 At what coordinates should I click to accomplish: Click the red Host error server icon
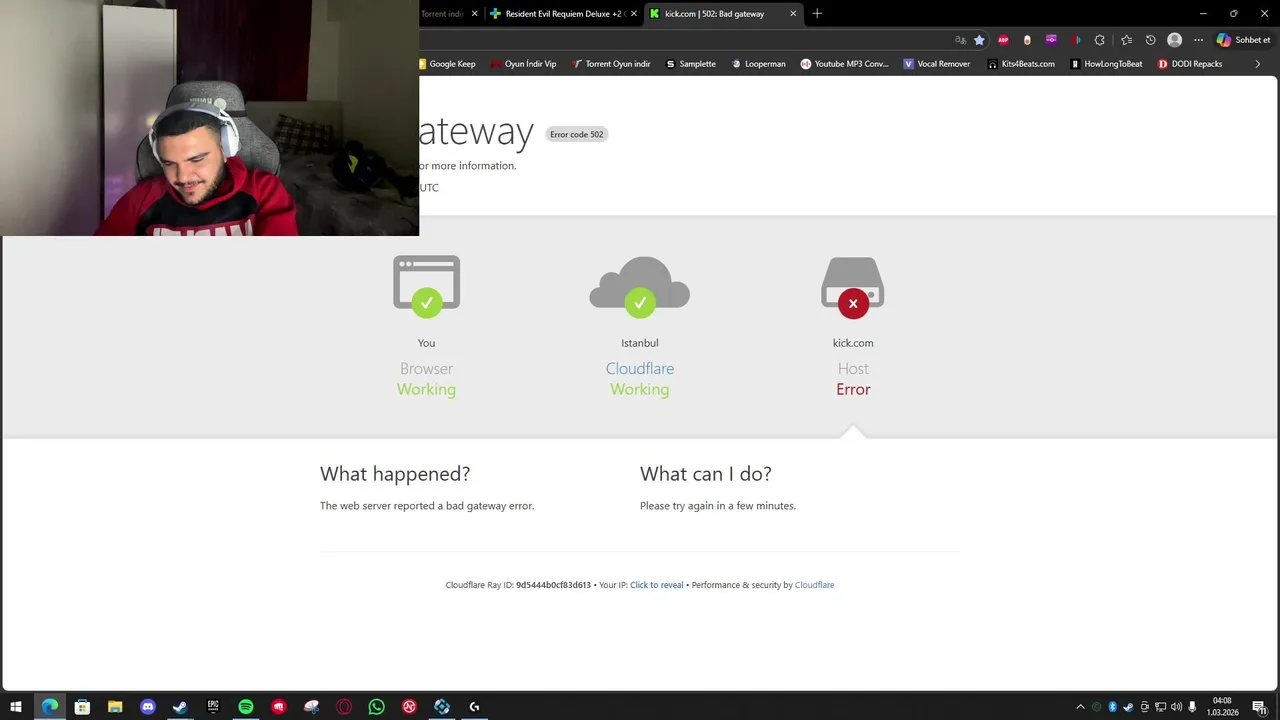point(853,288)
